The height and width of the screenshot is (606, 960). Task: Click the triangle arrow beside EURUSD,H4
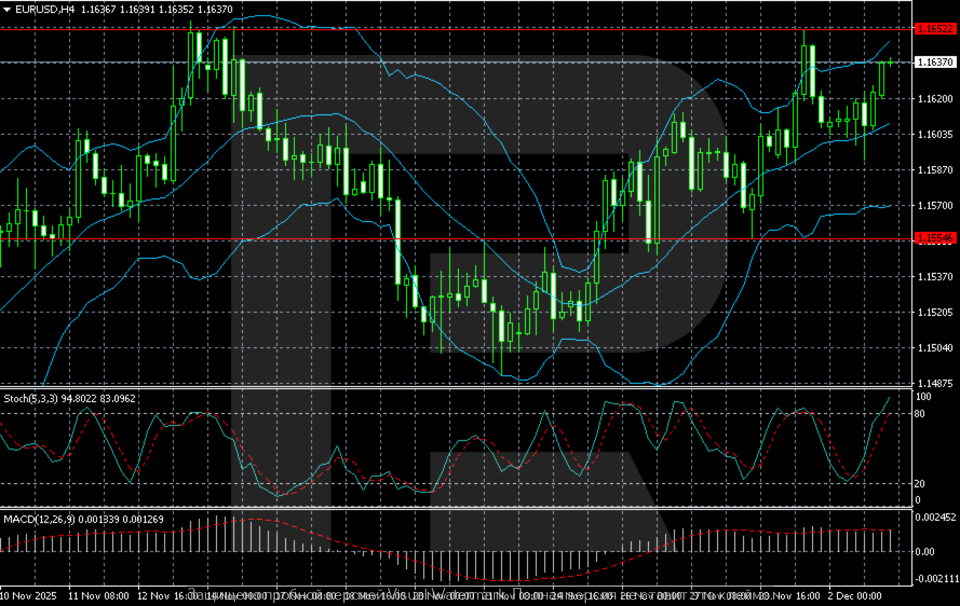tap(7, 9)
